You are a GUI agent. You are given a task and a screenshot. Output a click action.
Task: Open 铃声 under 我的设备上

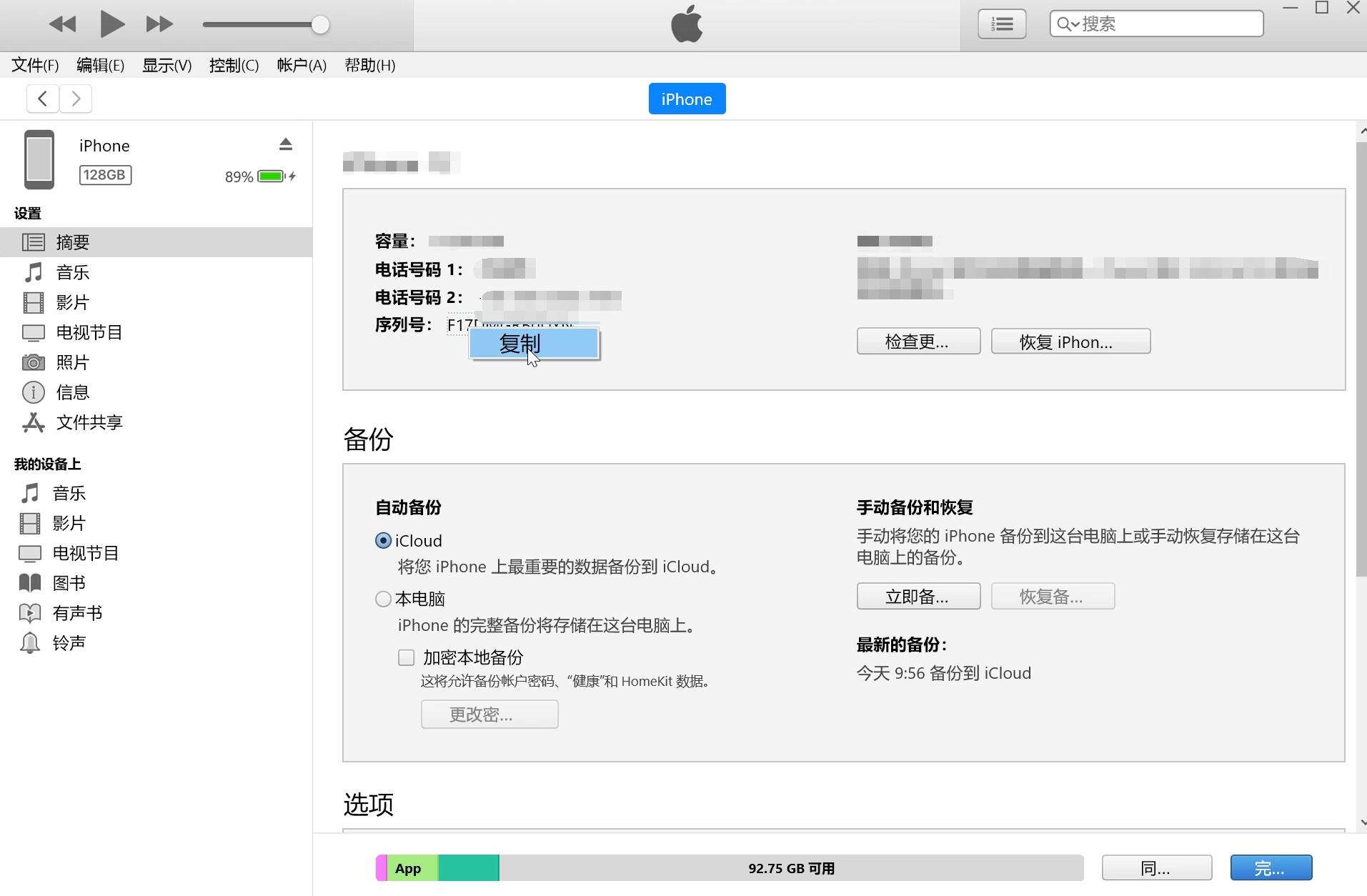point(156,643)
